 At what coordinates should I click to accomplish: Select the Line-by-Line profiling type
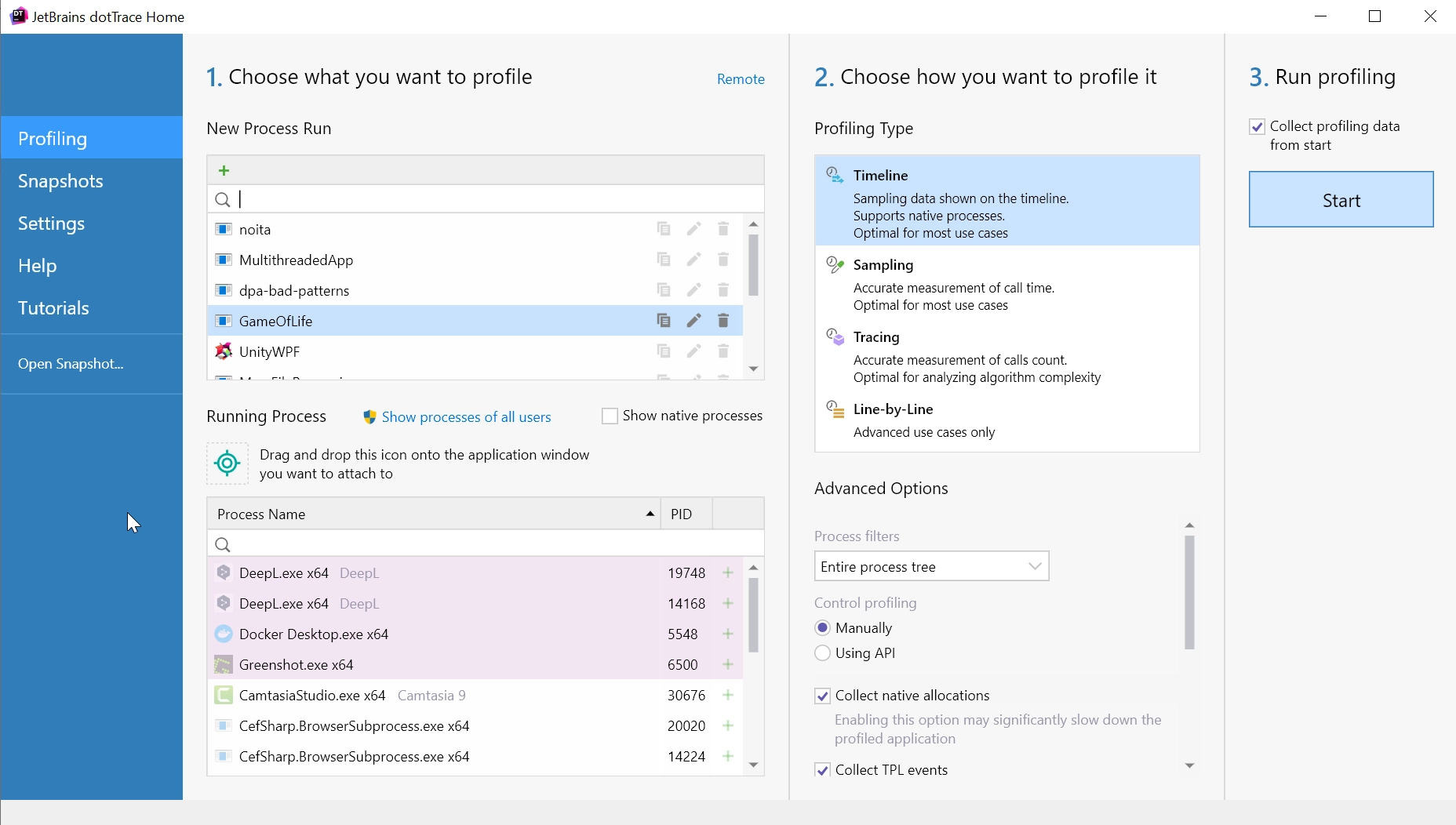point(1007,420)
